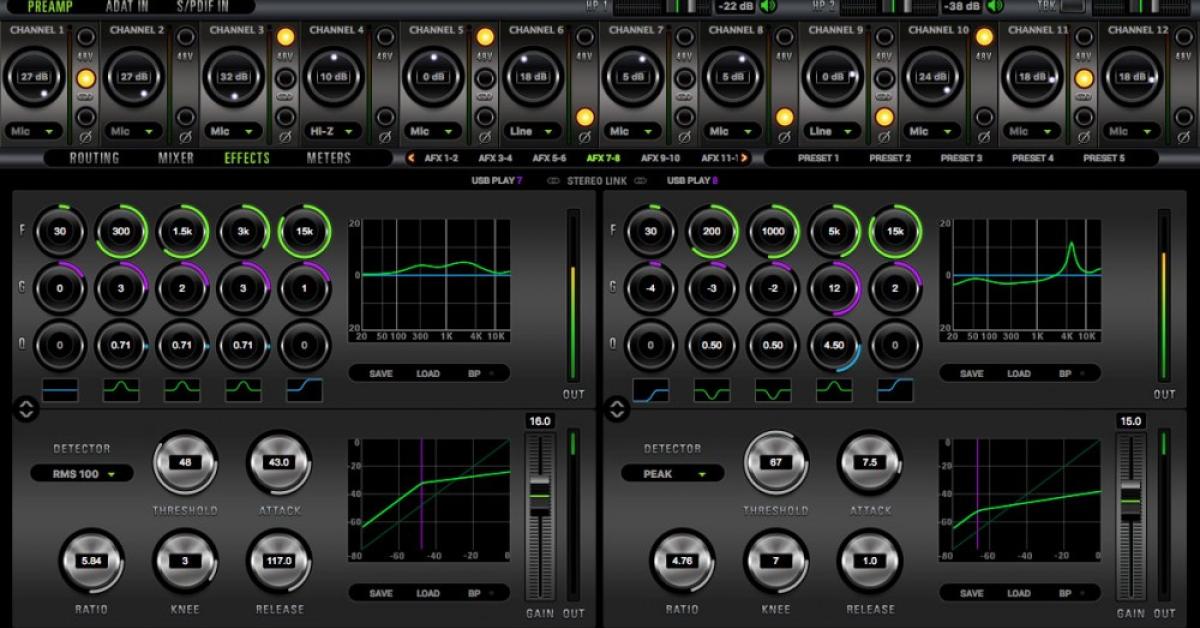Click the THRESHOLD knob showing 48

[185, 463]
